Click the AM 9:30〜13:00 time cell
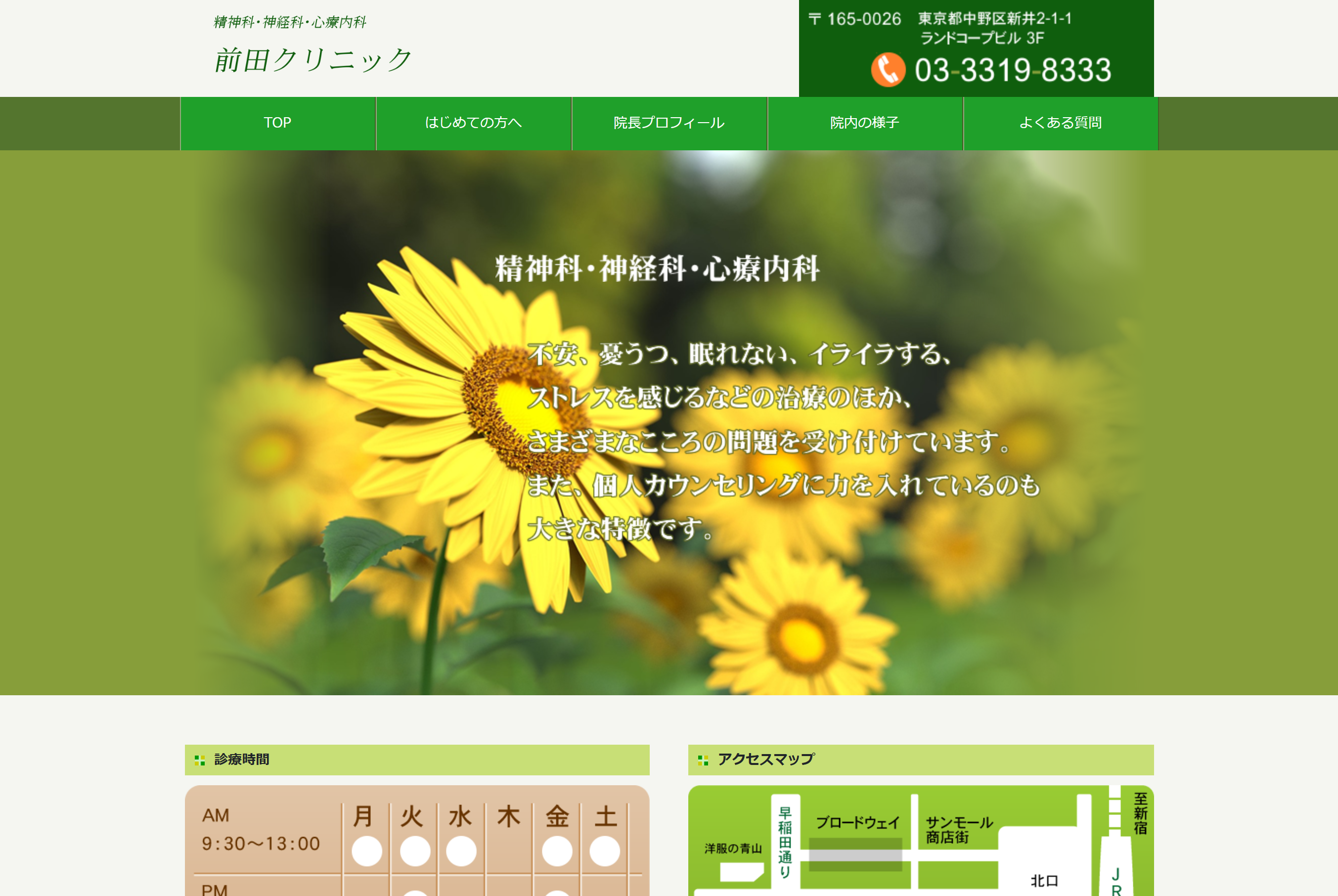 [x=261, y=829]
